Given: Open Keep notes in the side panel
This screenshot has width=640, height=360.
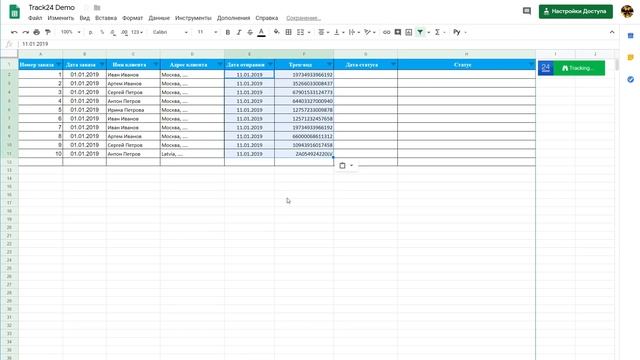Looking at the screenshot, I should tap(631, 58).
